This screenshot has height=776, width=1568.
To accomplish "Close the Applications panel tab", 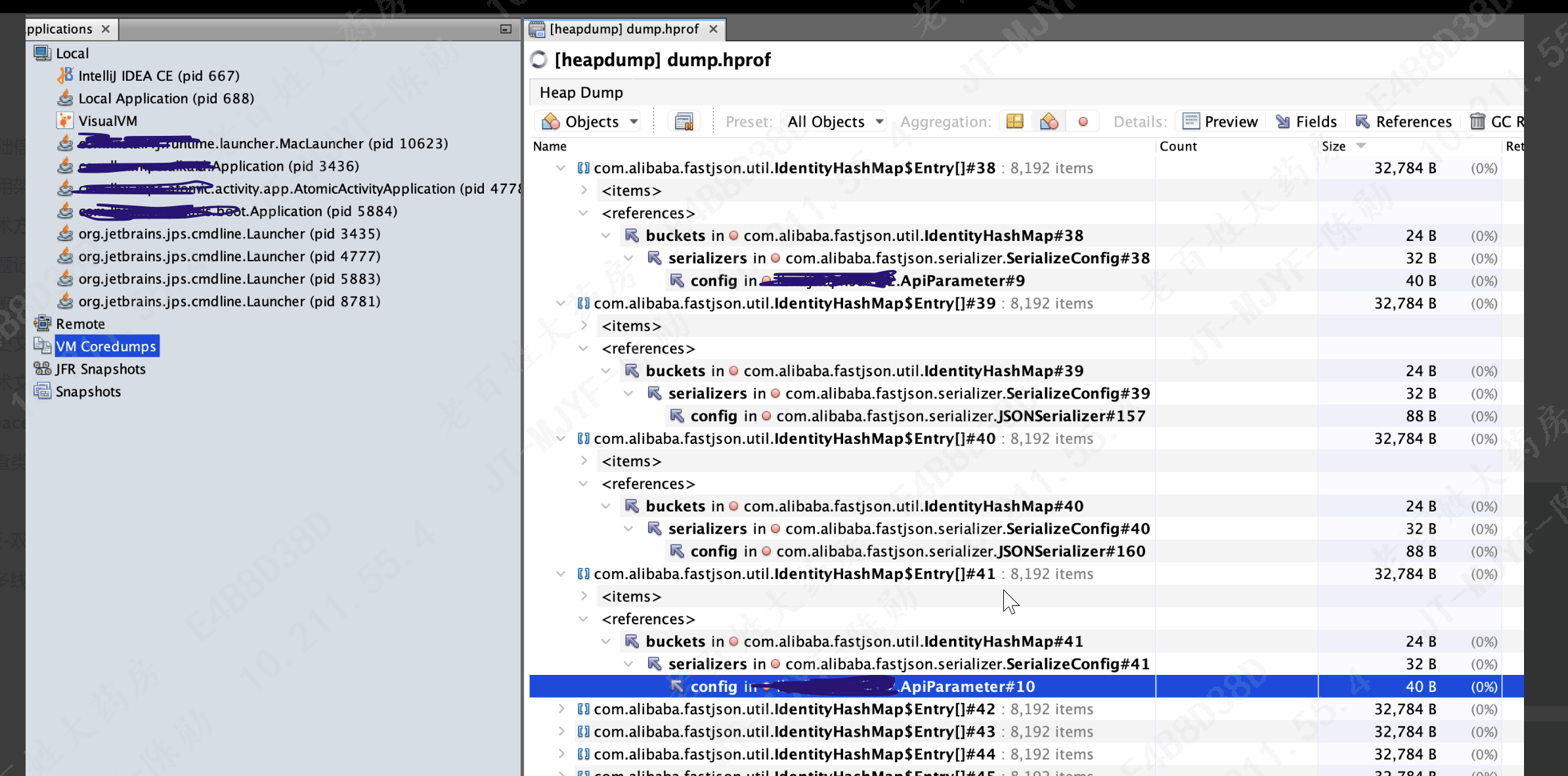I will pyautogui.click(x=106, y=29).
